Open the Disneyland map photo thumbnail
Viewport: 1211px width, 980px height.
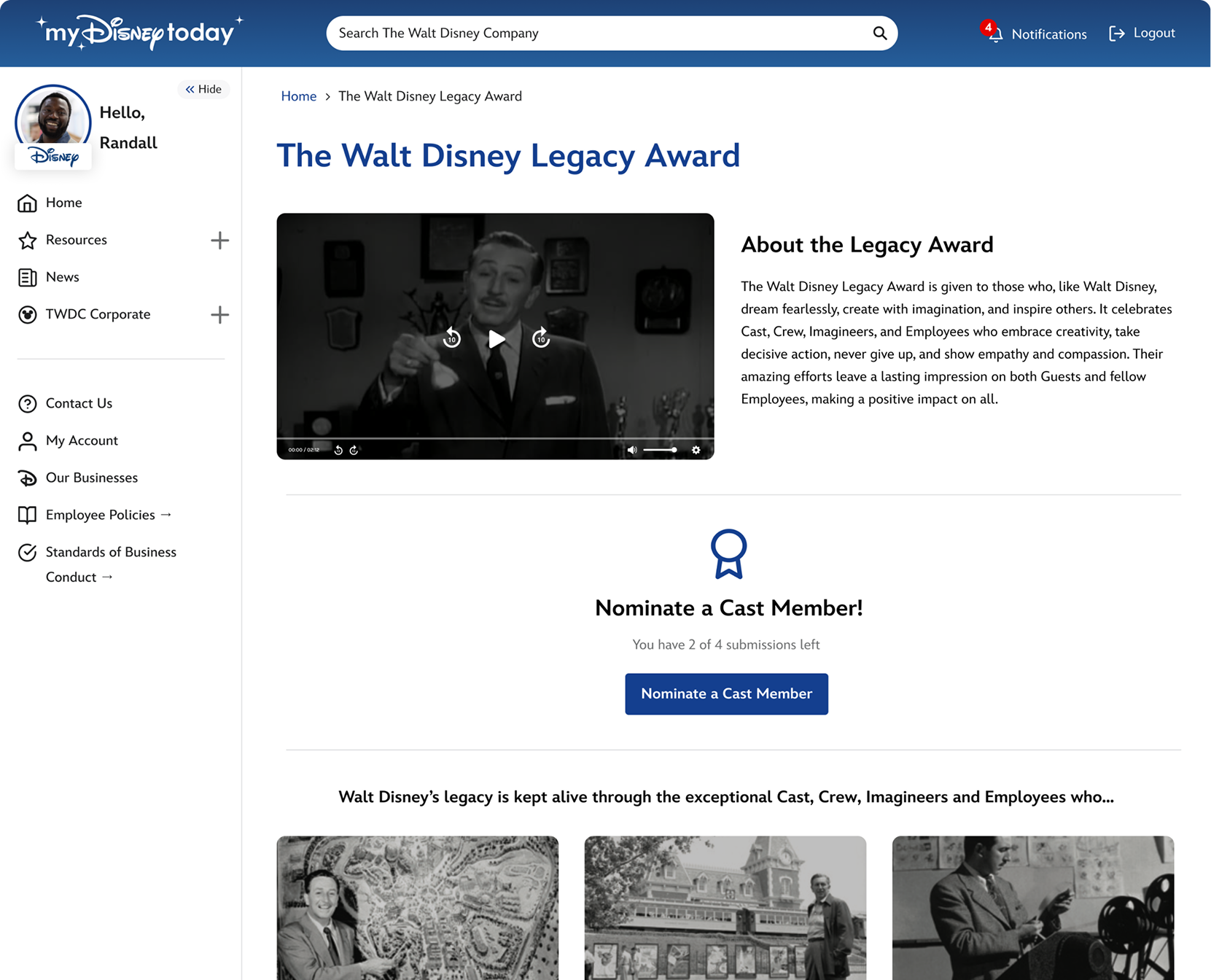tap(418, 907)
